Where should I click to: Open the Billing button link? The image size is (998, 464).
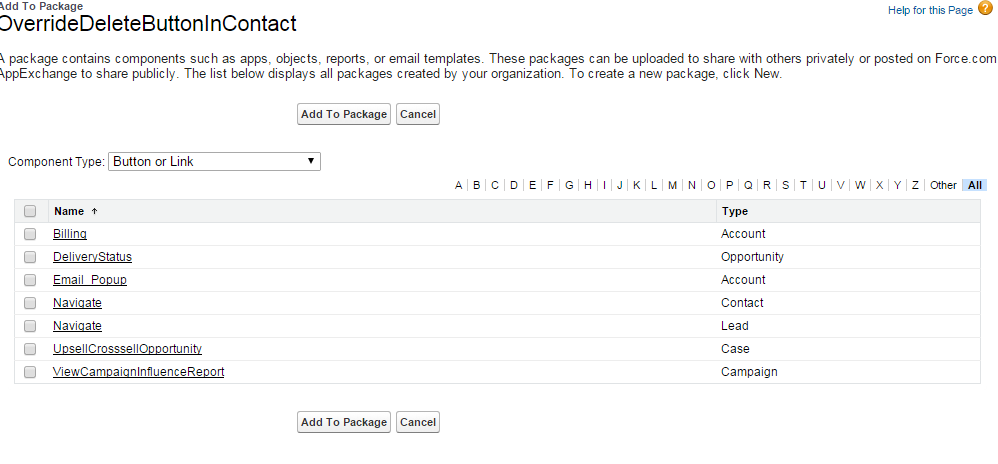[x=70, y=234]
